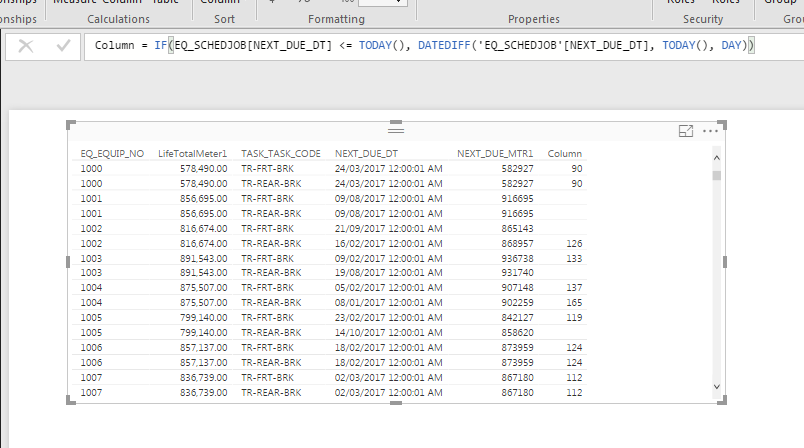Sort by the NEXT_DUE_MTR1 column header
The image size is (804, 448).
pyautogui.click(x=495, y=154)
